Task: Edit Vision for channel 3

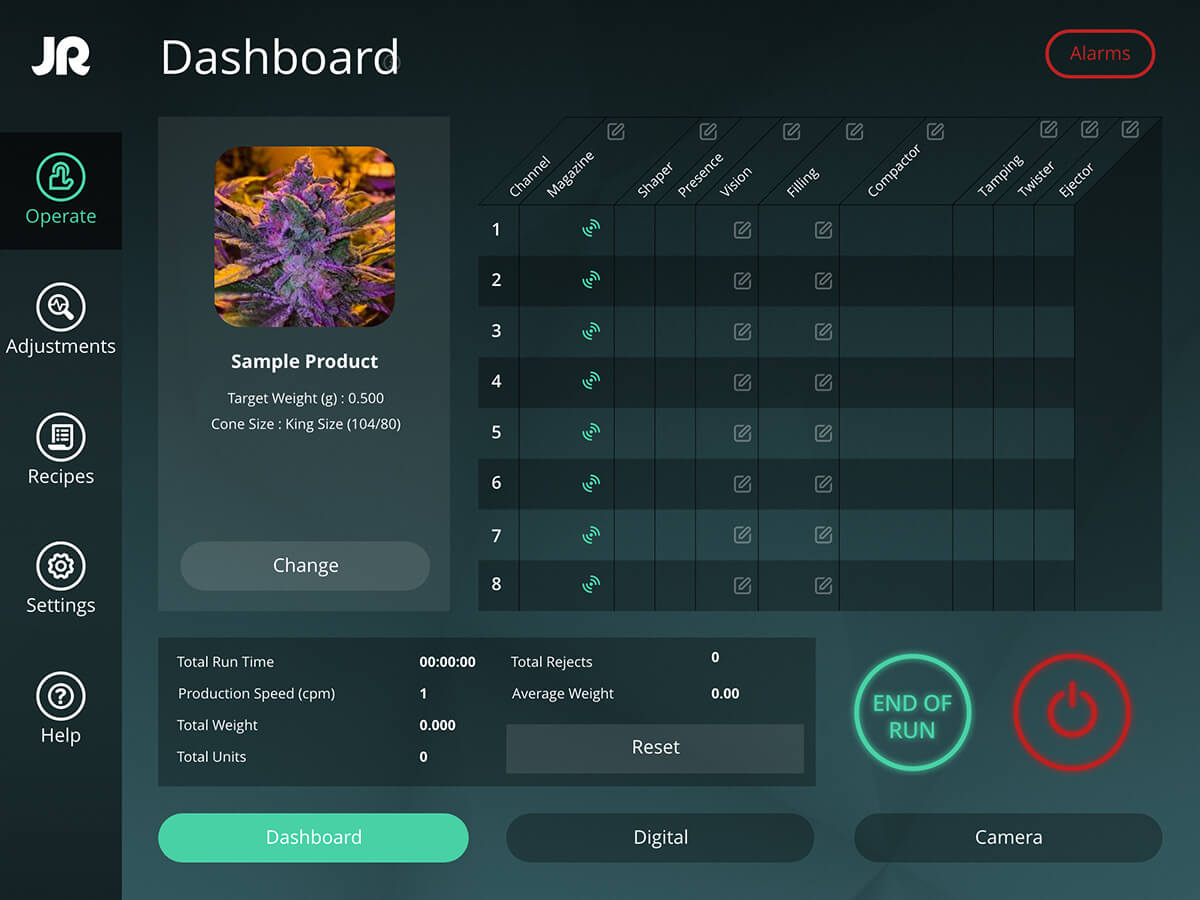Action: pos(743,331)
